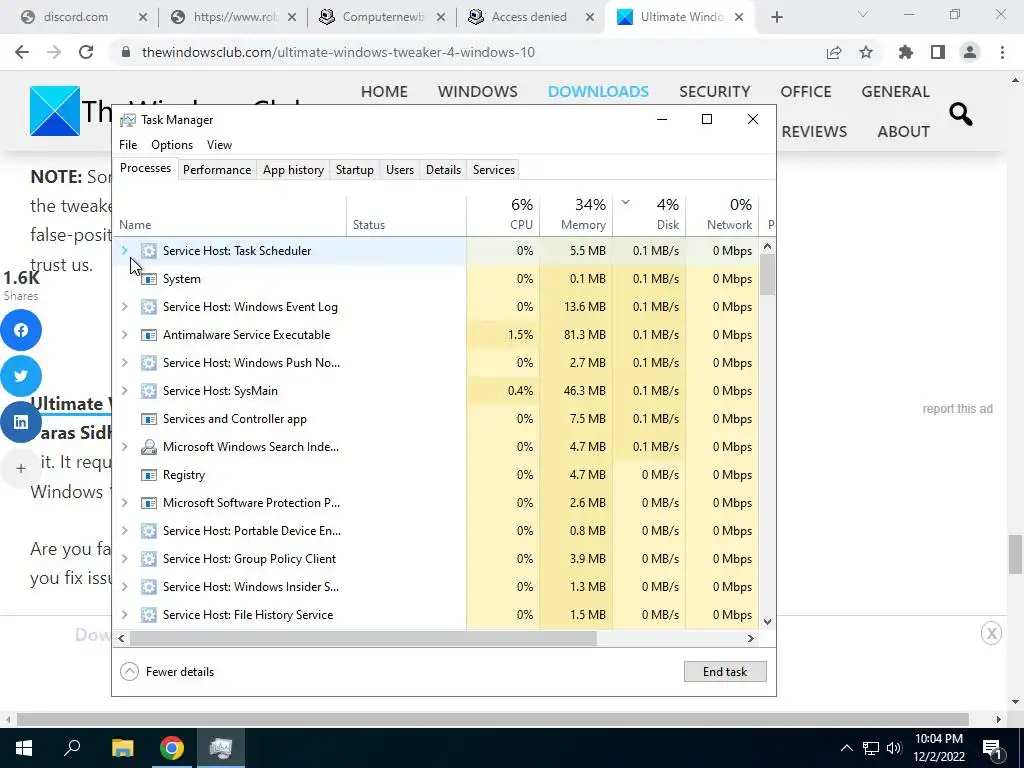Click the browser address bar URL
Viewport: 1024px width, 768px height.
(338, 52)
